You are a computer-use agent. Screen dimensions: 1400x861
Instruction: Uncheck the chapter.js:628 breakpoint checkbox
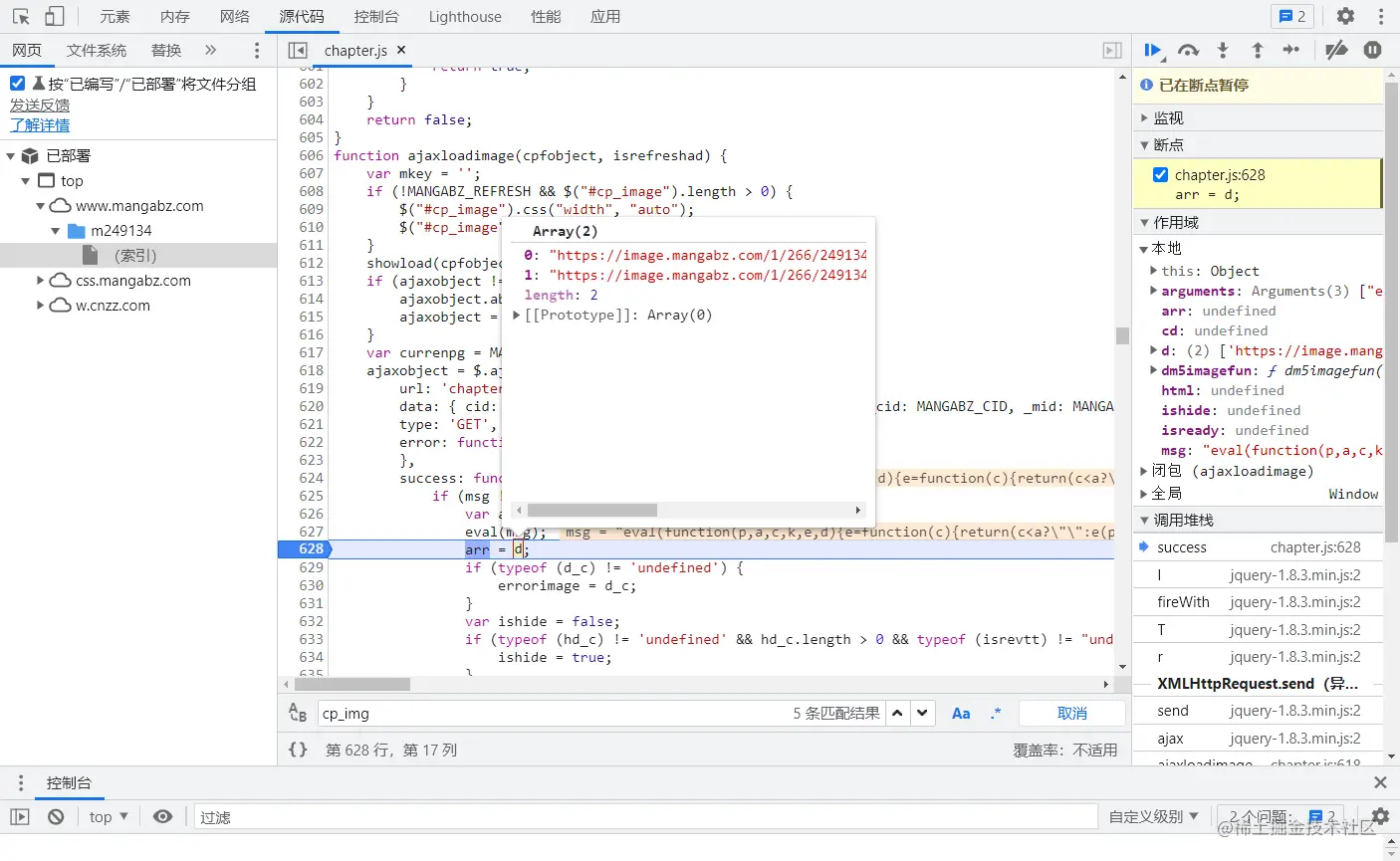tap(1160, 175)
